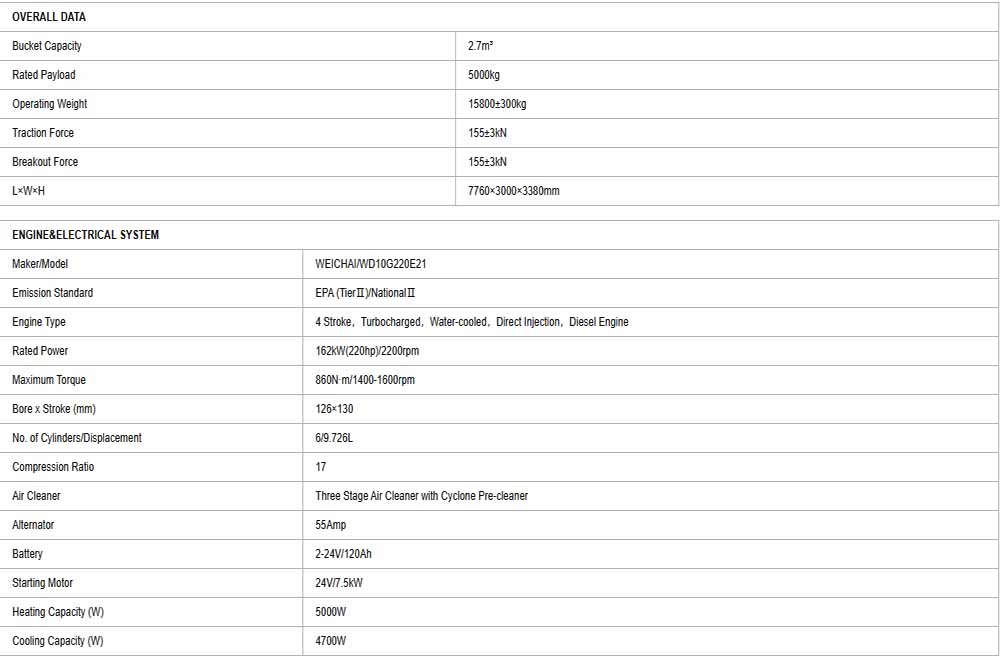Select the Rated Payload 5000kg value

[483, 75]
